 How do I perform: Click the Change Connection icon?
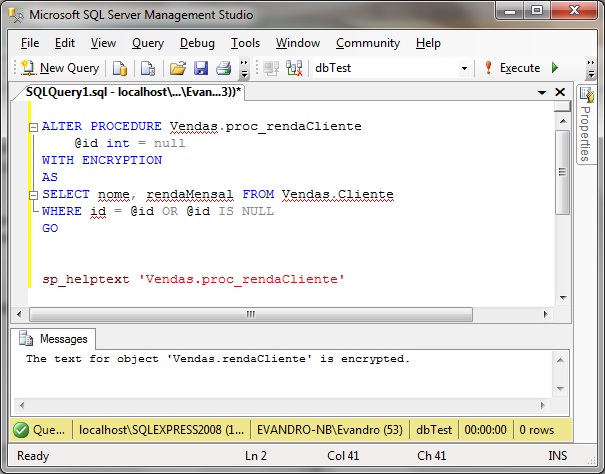pos(294,68)
